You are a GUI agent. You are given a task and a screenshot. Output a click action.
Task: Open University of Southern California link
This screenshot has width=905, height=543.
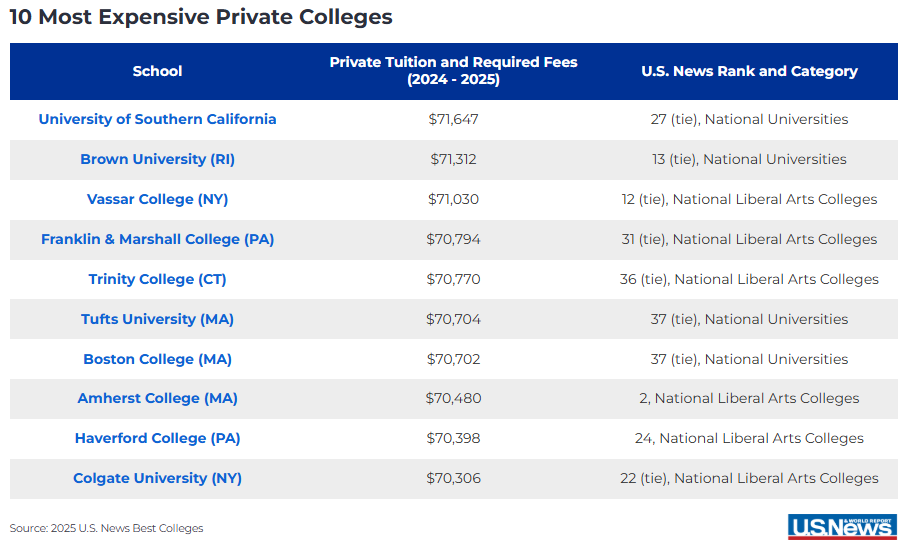[157, 119]
